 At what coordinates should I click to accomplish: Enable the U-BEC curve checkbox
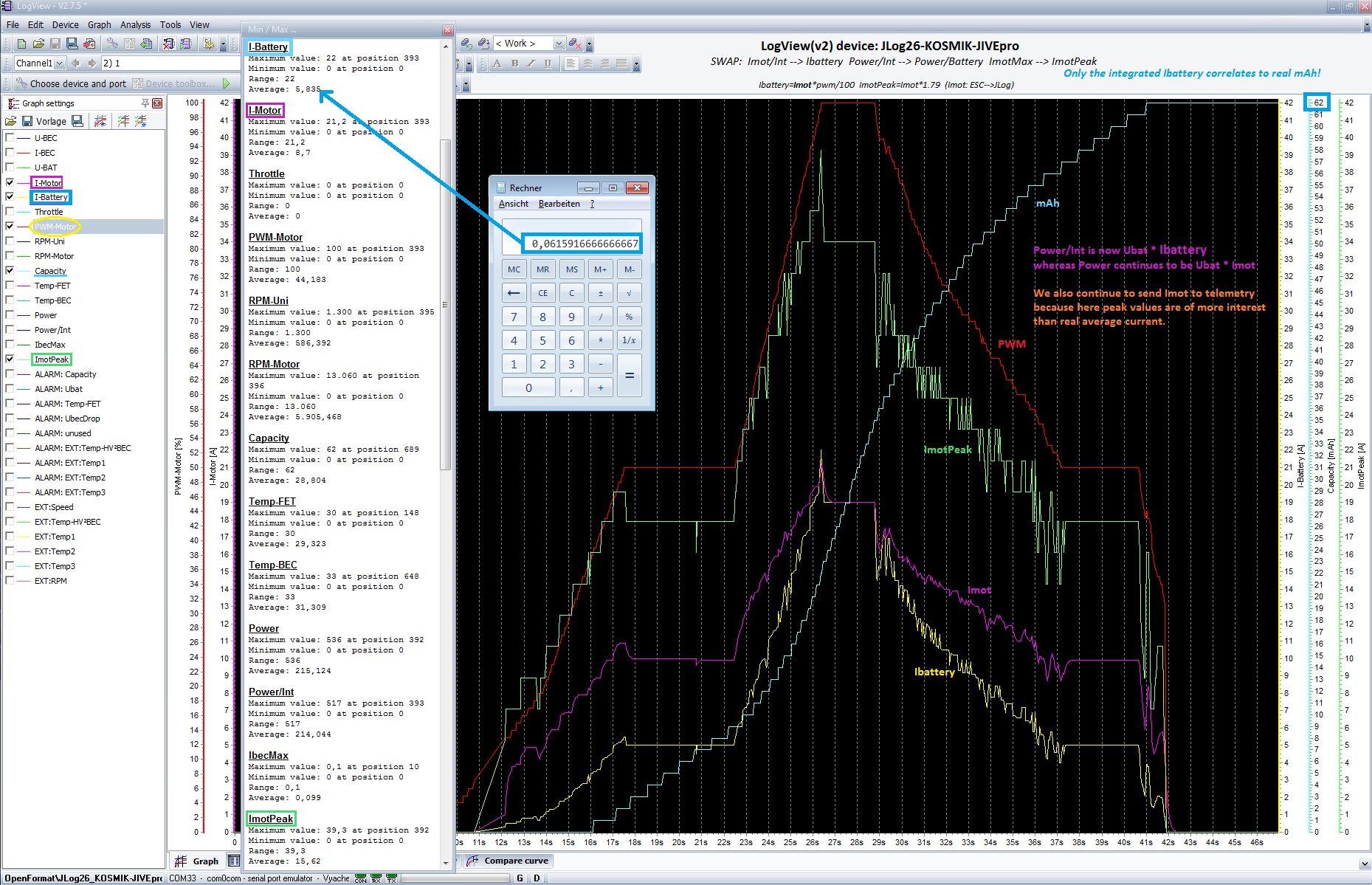pos(10,138)
